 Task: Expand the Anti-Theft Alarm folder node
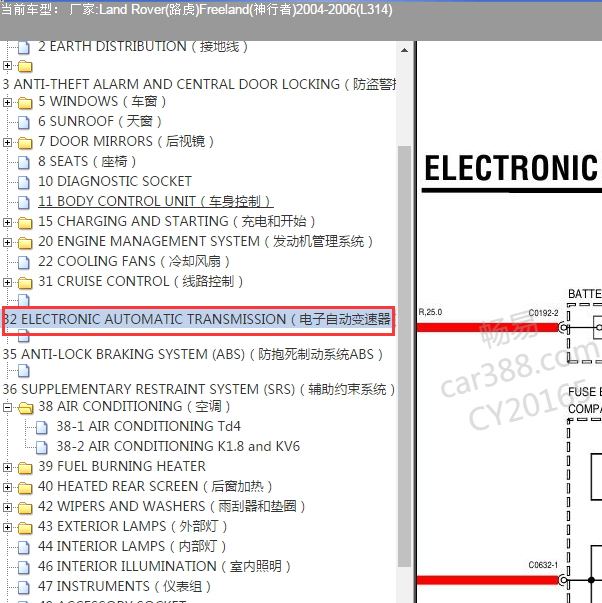(x=7, y=65)
